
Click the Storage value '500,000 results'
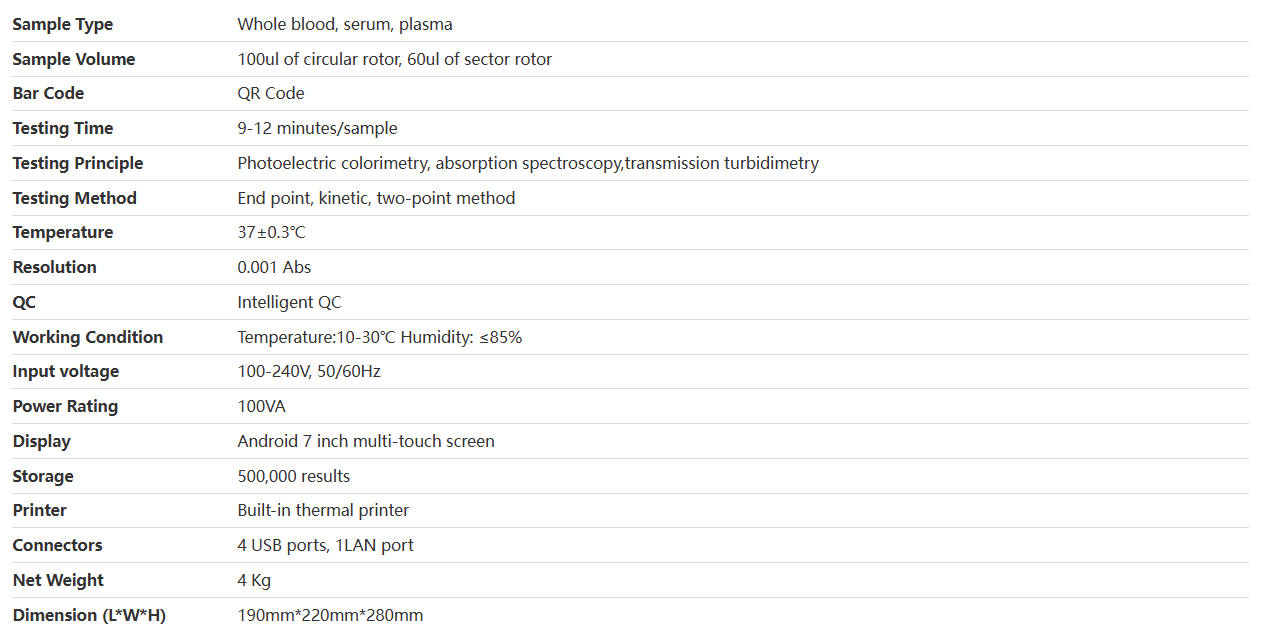point(294,476)
